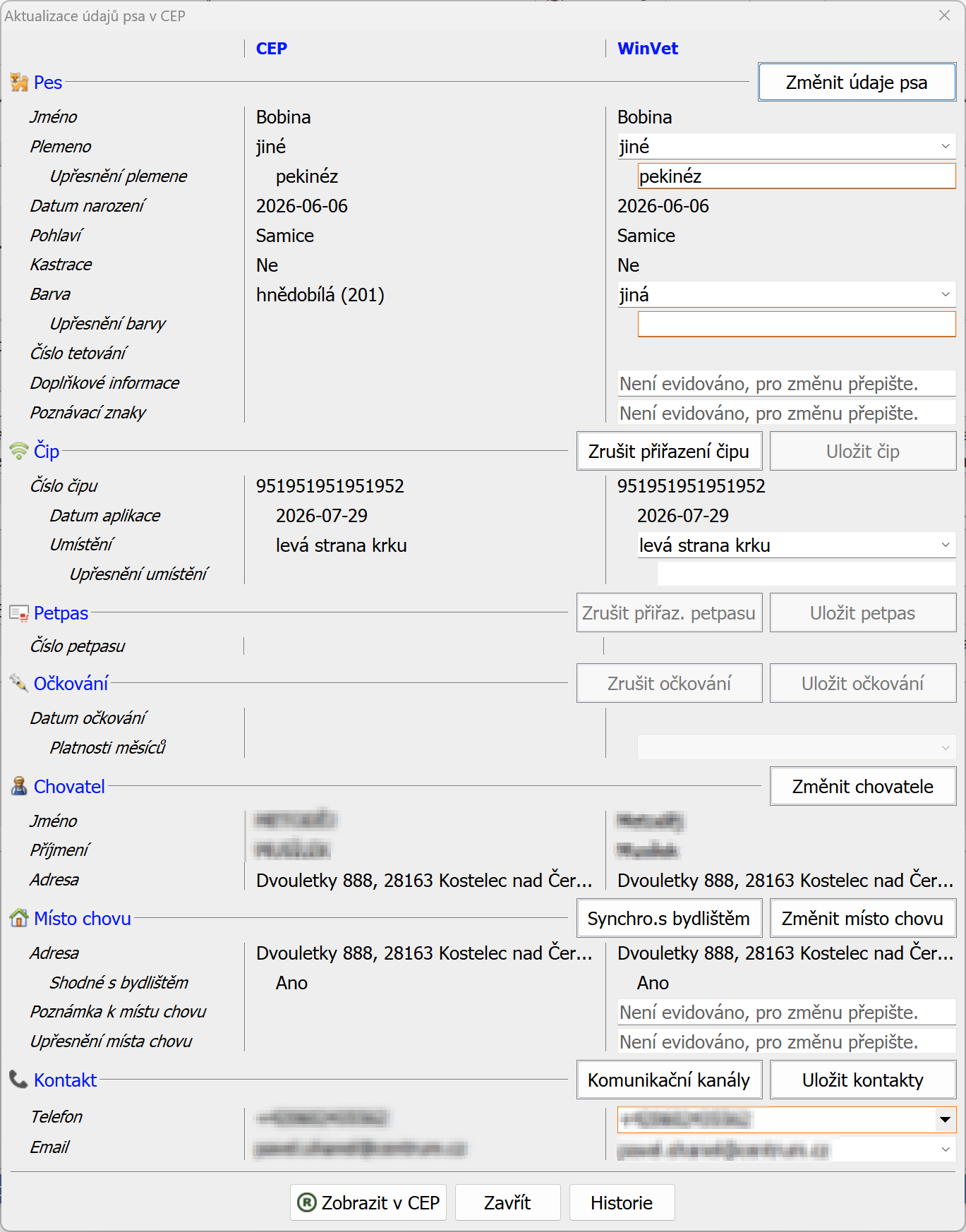The height and width of the screenshot is (1232, 966).
Task: Click the syringe icon beside Očkování
Action: [x=19, y=683]
